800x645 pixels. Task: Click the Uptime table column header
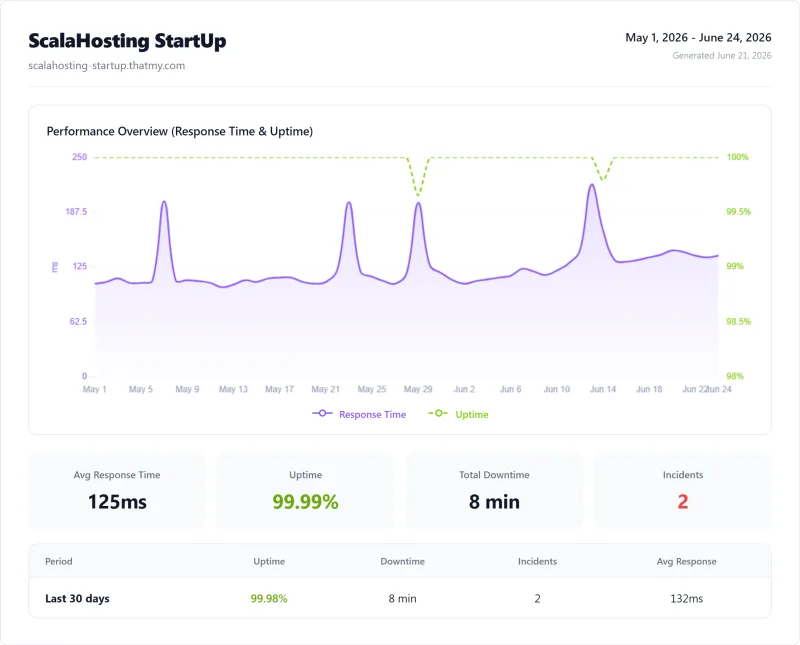pyautogui.click(x=269, y=561)
